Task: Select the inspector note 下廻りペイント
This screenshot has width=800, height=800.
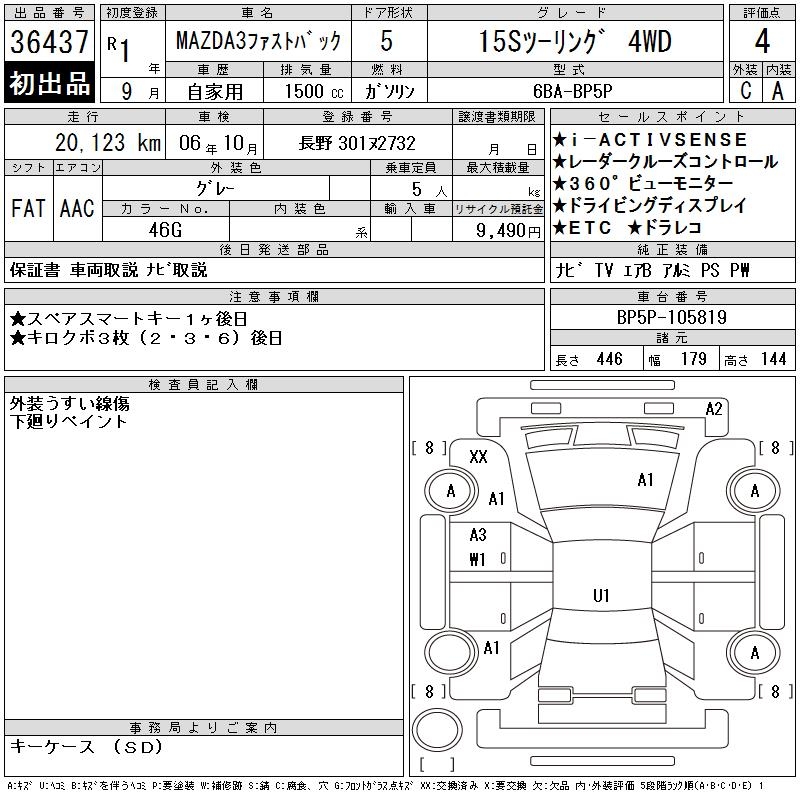Action: click(68, 421)
